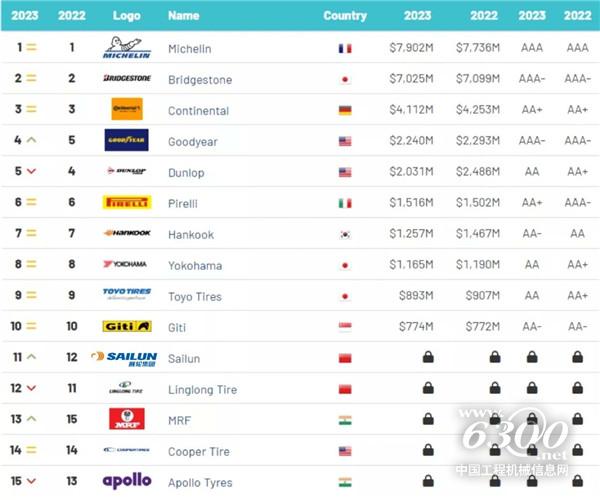Click the Name column header
Viewport: 600px width, 500px height.
(184, 16)
